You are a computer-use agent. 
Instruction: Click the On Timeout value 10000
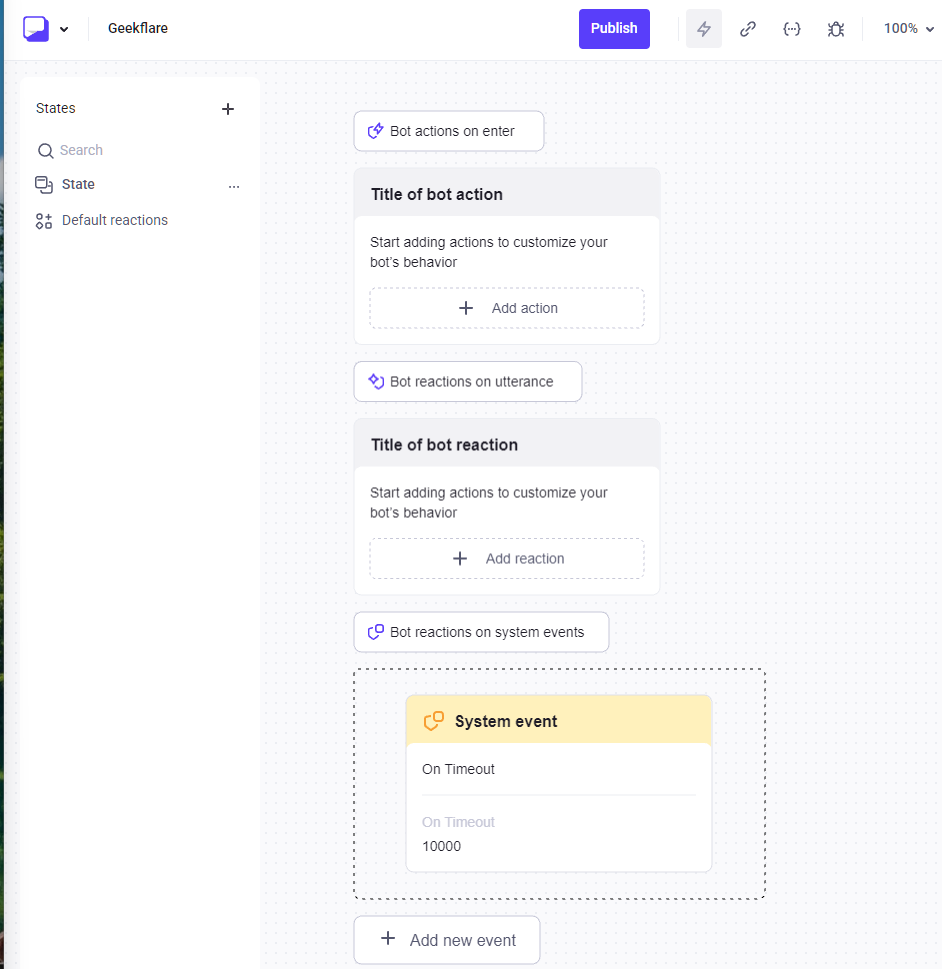(442, 847)
